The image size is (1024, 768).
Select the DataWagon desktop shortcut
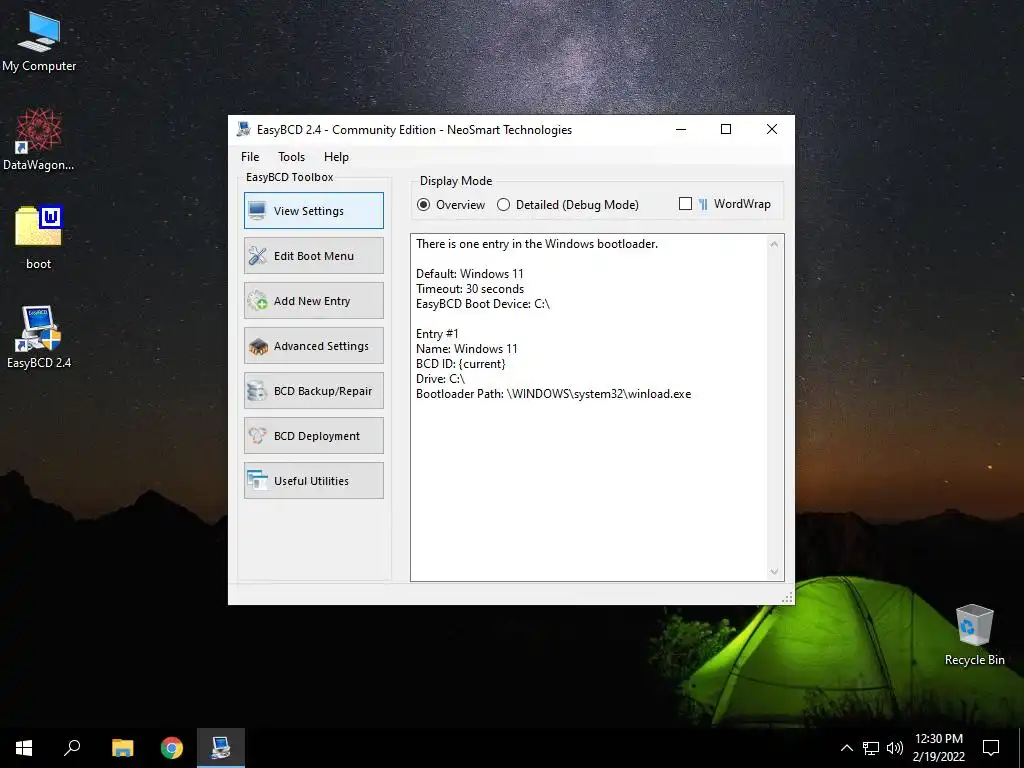click(39, 140)
